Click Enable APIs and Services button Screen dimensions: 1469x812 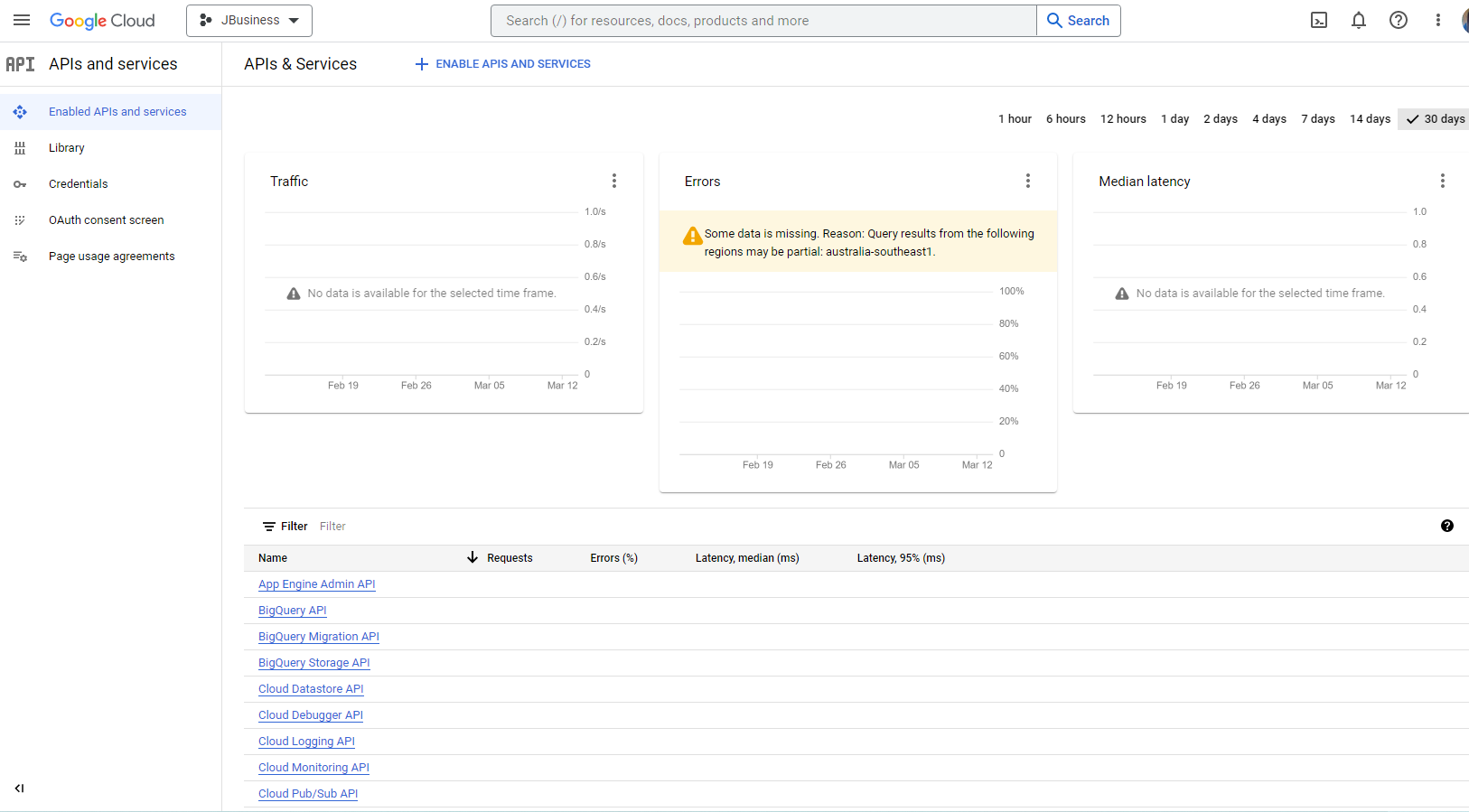[502, 64]
